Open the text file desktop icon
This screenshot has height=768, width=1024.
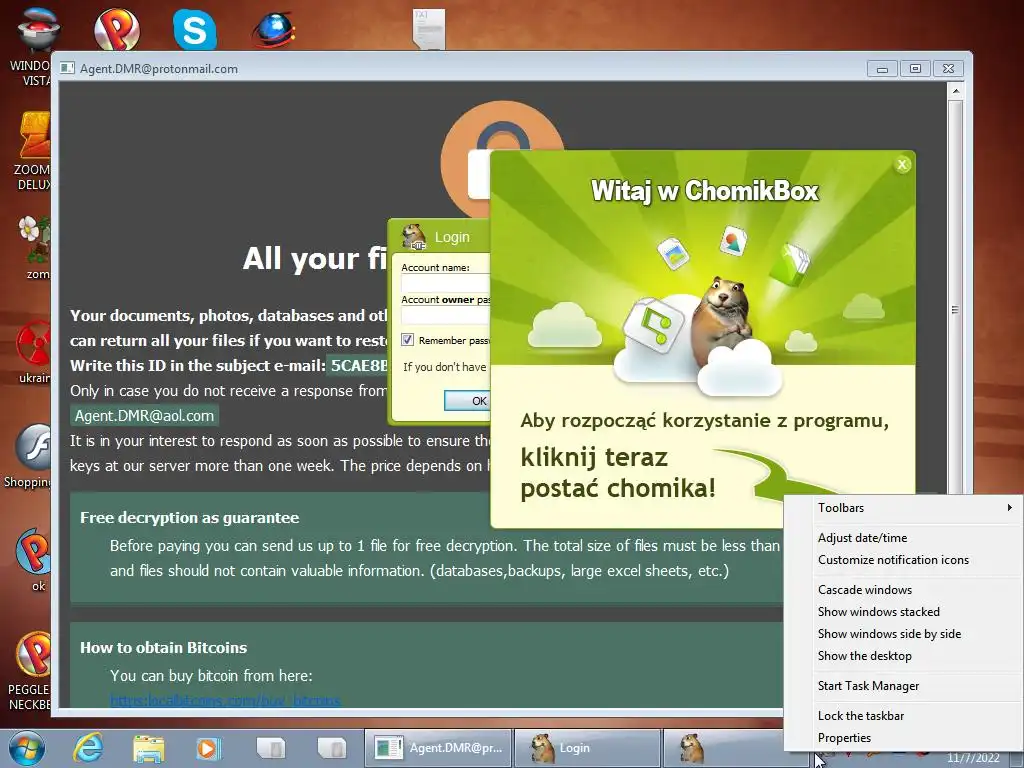click(429, 29)
